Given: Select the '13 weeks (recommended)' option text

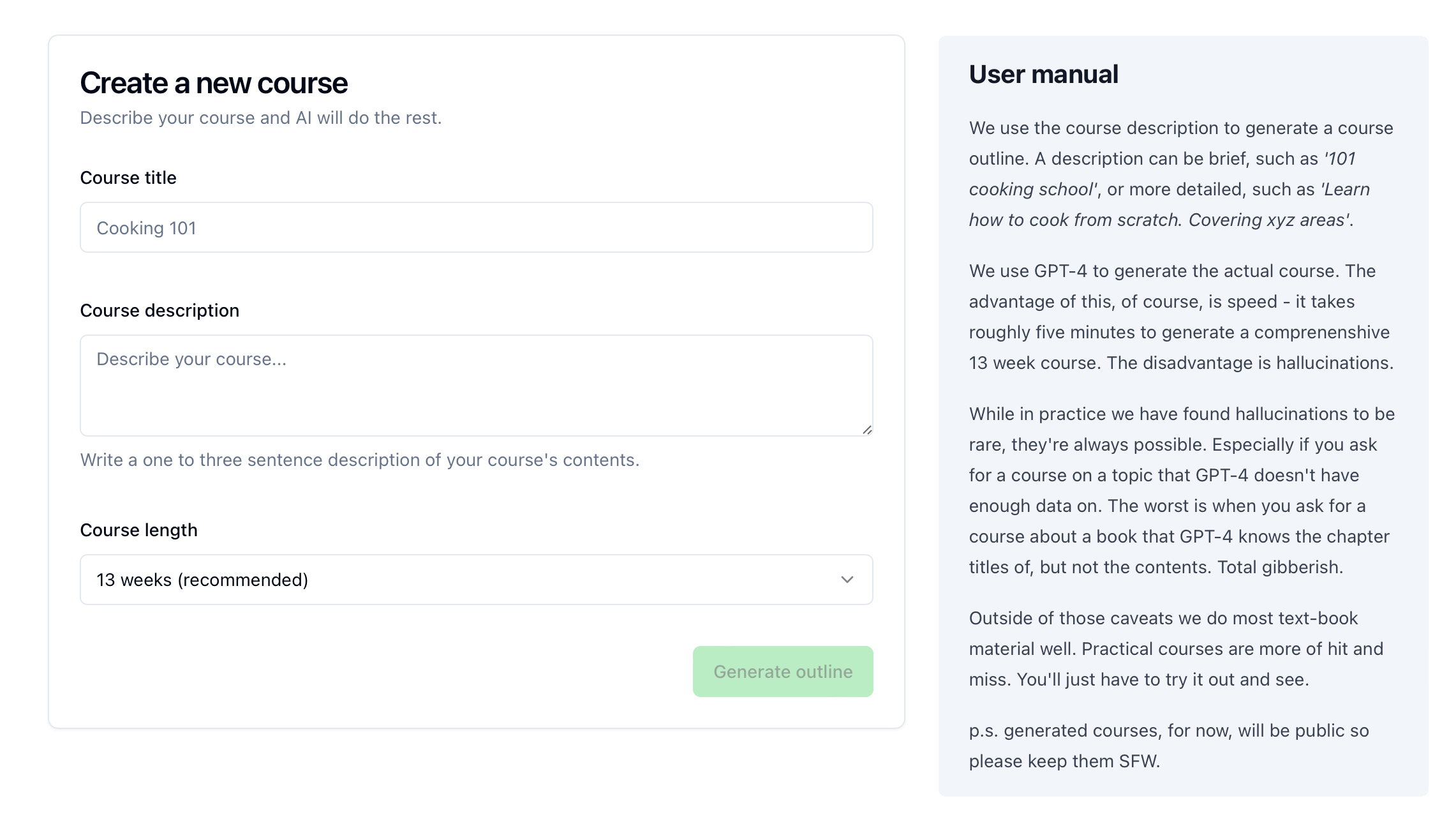Looking at the screenshot, I should tap(202, 580).
